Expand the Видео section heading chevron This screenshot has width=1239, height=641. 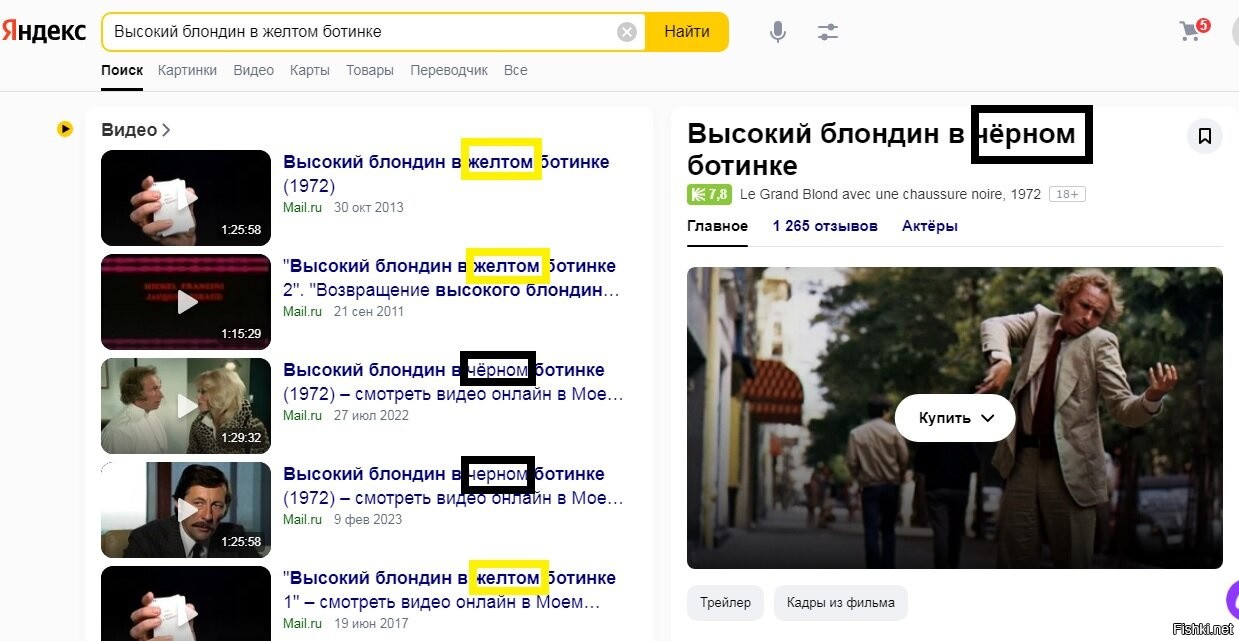point(166,130)
